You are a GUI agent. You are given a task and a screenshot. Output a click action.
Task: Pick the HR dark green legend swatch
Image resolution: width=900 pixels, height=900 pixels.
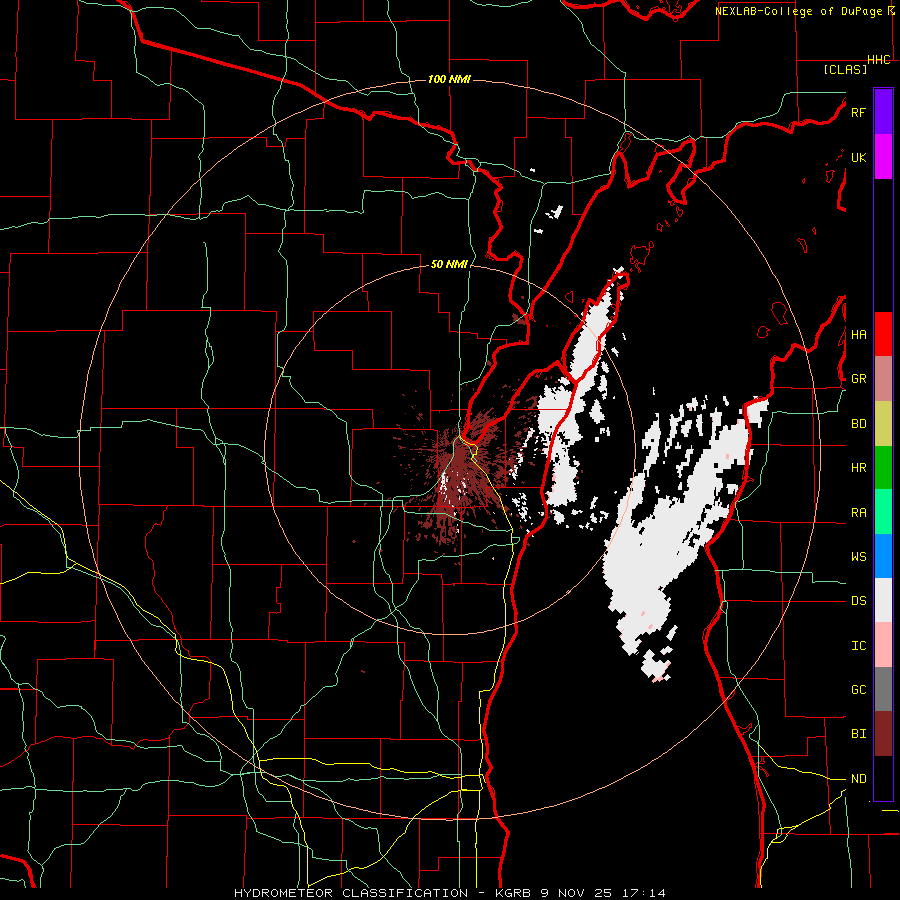(x=883, y=467)
